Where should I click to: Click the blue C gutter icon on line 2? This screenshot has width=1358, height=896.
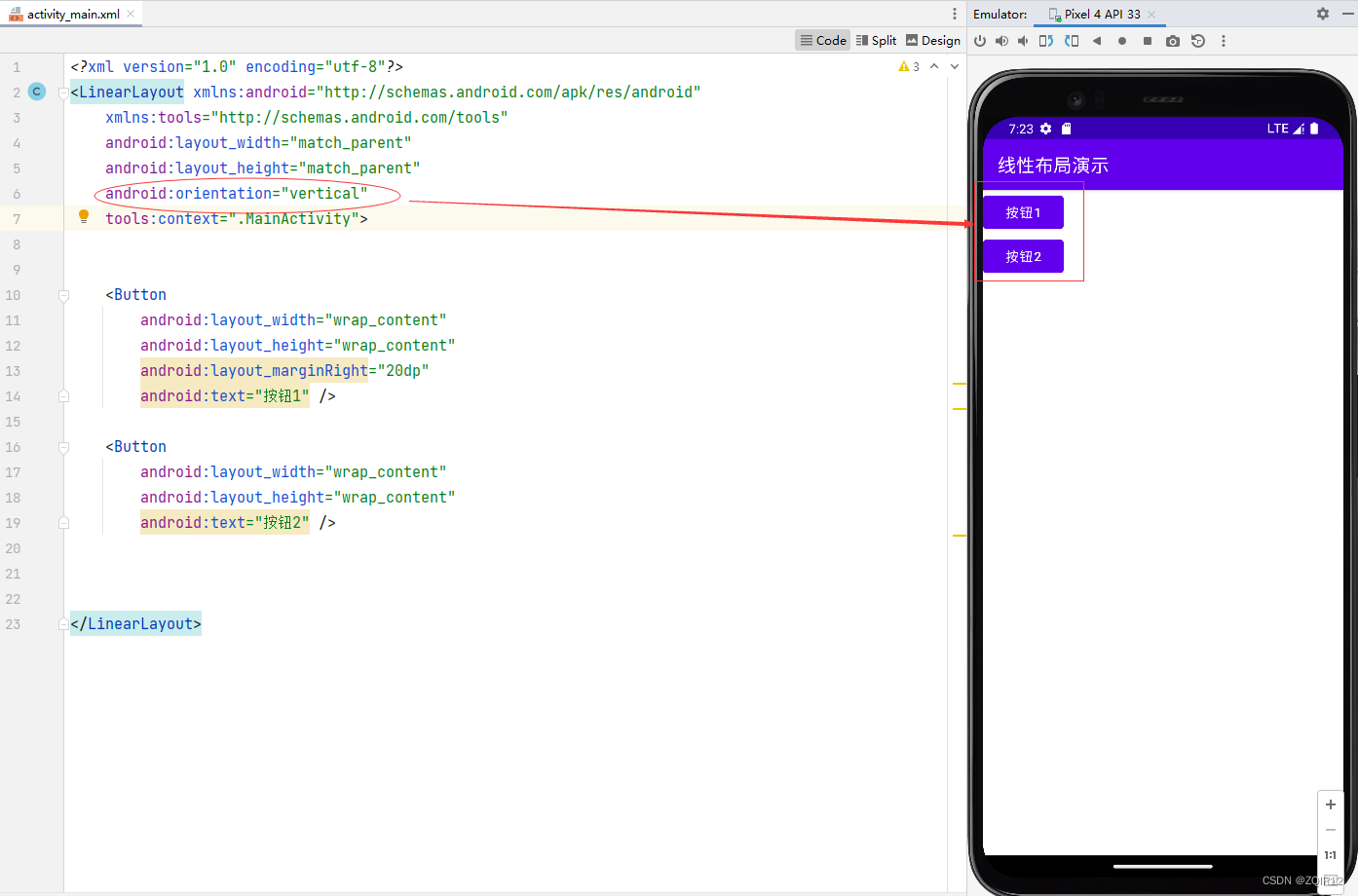coord(37,92)
